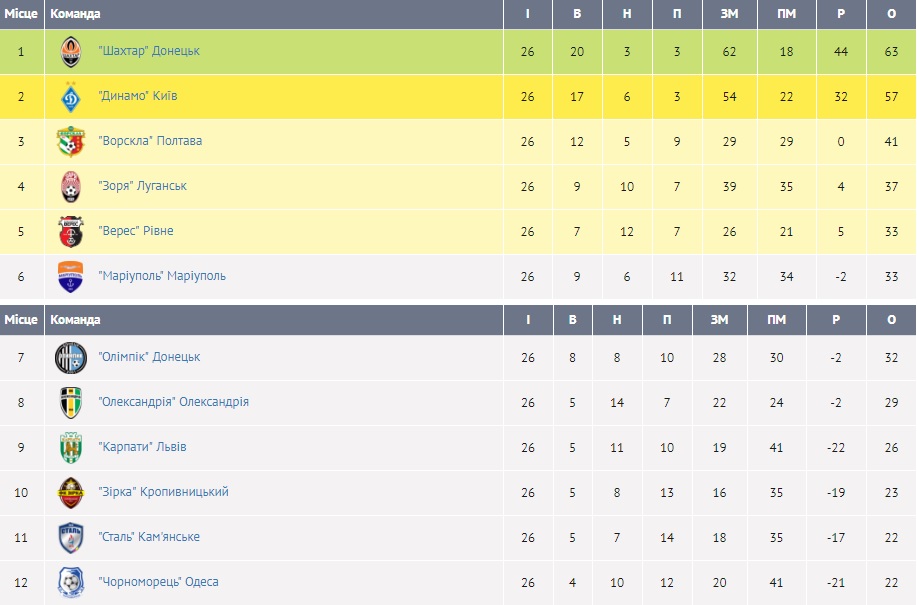Click the Vorskla Poltava team emblem
This screenshot has width=917, height=605.
click(x=70, y=141)
